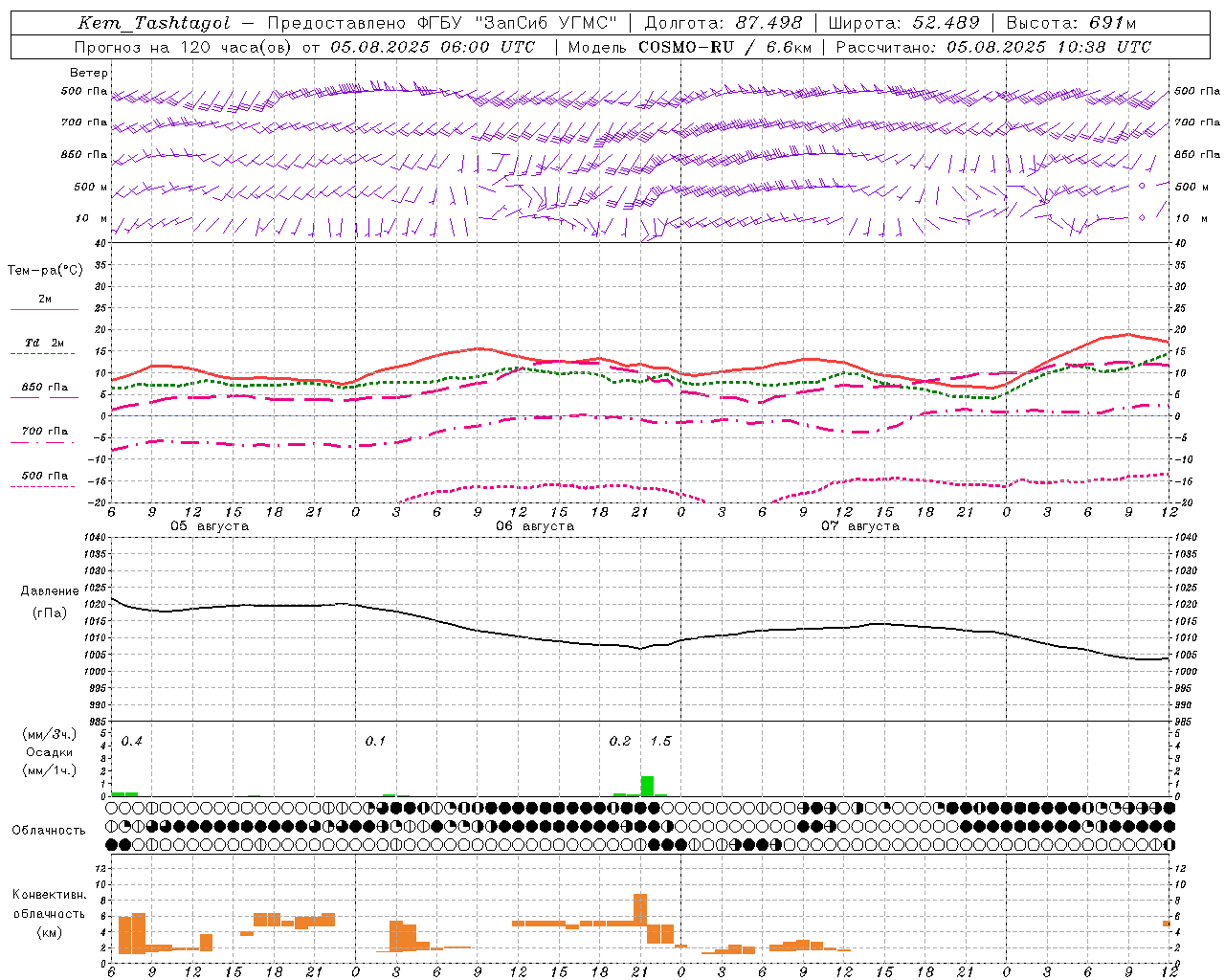Click the Давление chart label
The height and width of the screenshot is (980, 1225).
(x=50, y=591)
